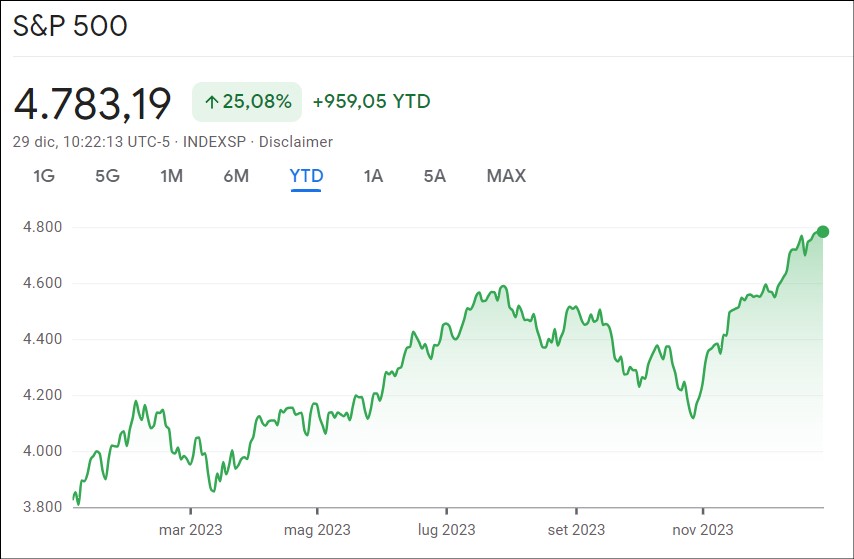Click the 29 dic timestamp text

[x=92, y=142]
